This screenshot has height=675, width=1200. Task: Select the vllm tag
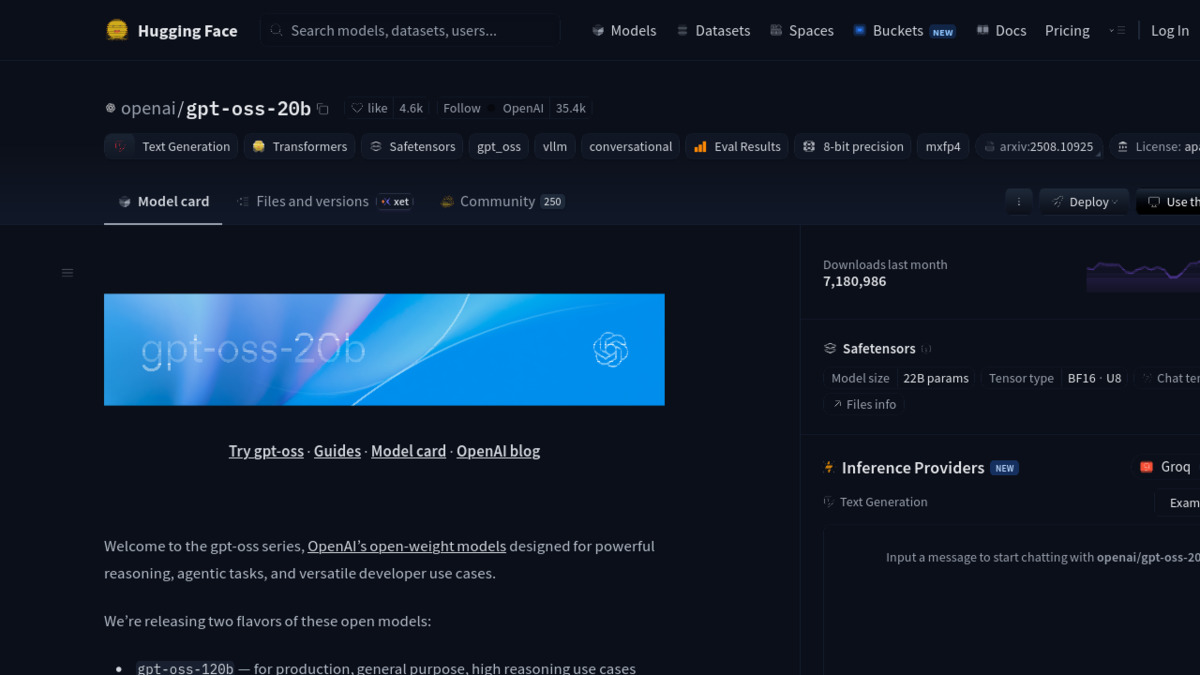click(x=555, y=146)
